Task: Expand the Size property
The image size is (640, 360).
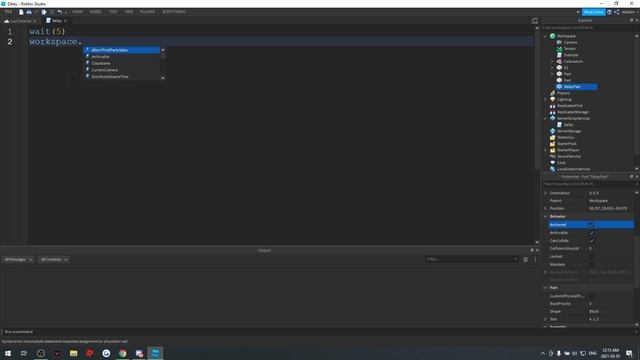Action: tap(546, 319)
